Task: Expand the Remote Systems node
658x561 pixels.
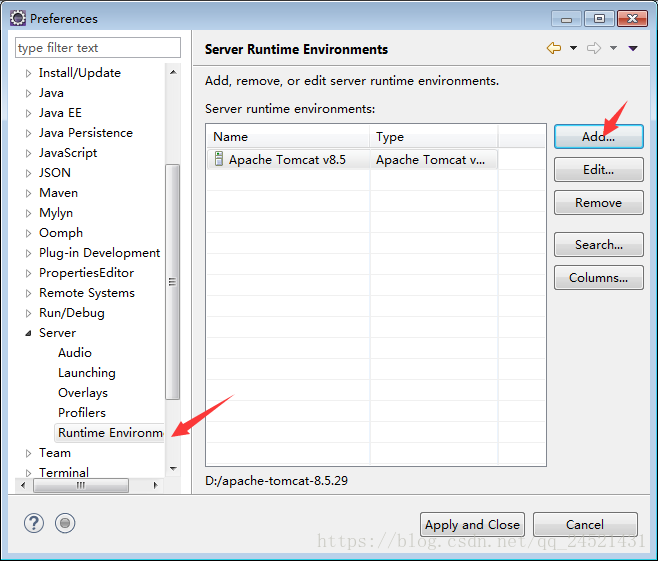Action: 28,293
